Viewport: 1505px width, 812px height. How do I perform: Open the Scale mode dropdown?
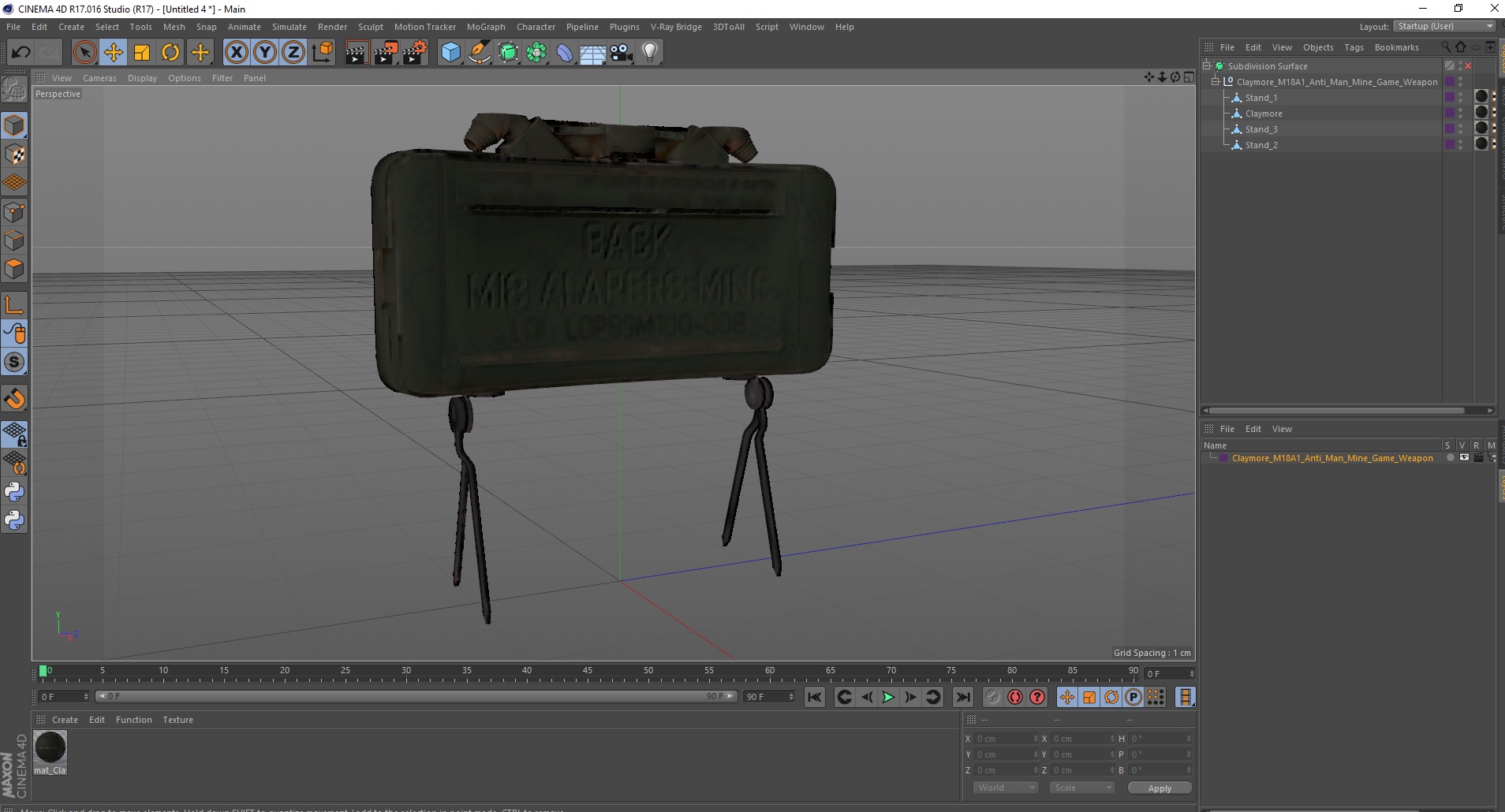(x=1082, y=788)
